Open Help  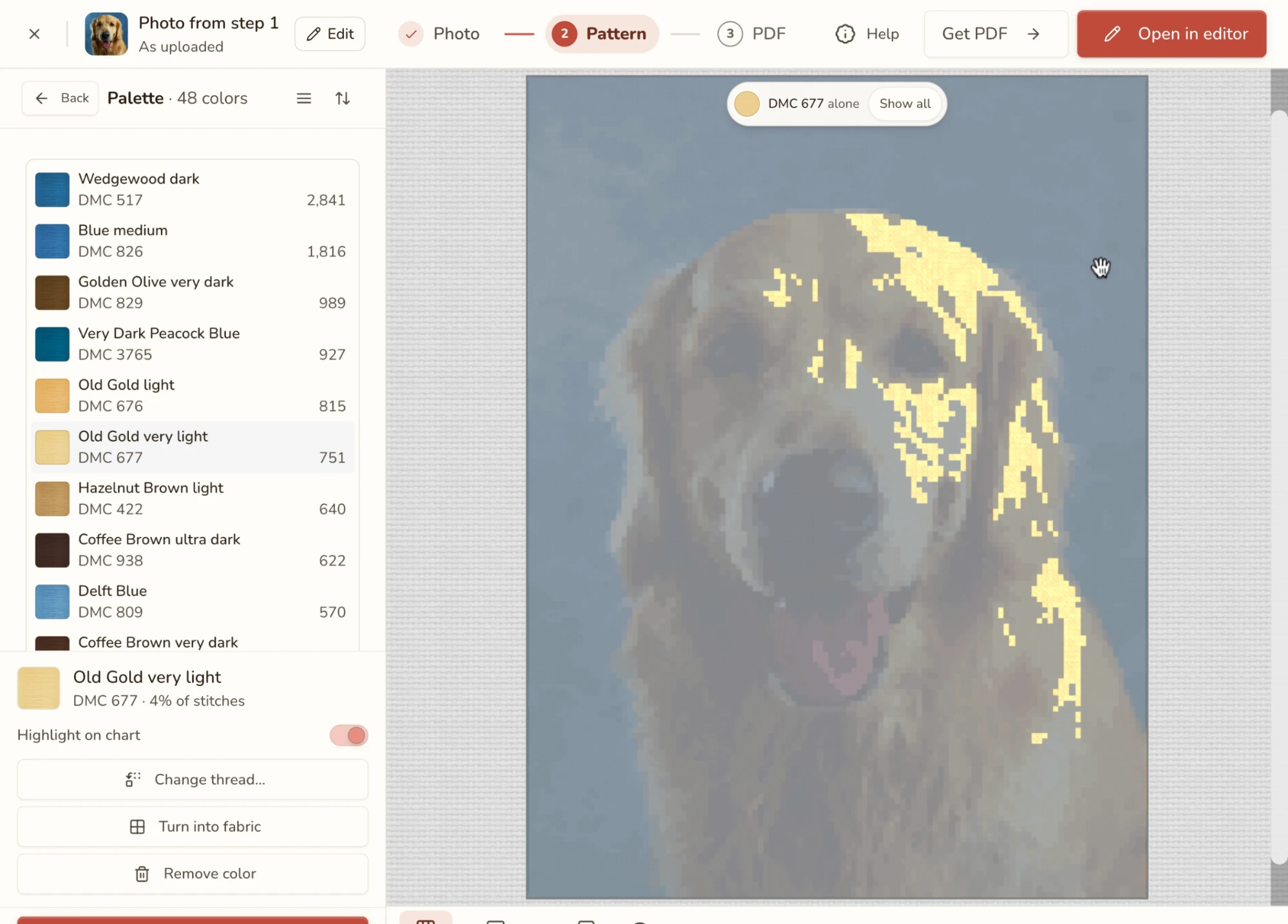[x=867, y=33]
